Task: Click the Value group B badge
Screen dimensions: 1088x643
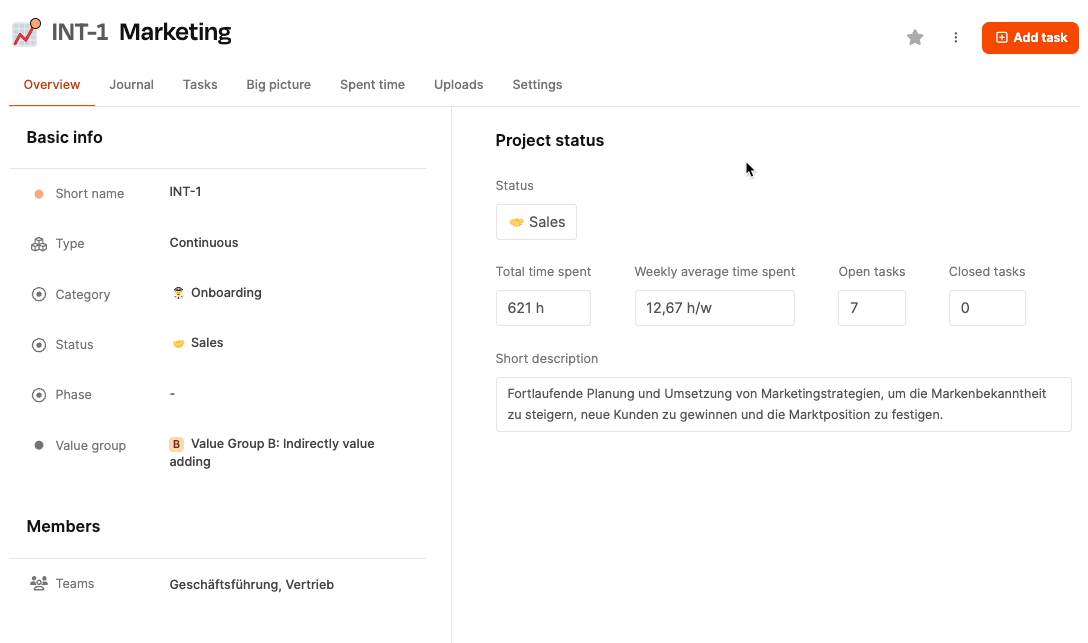Action: (x=177, y=444)
